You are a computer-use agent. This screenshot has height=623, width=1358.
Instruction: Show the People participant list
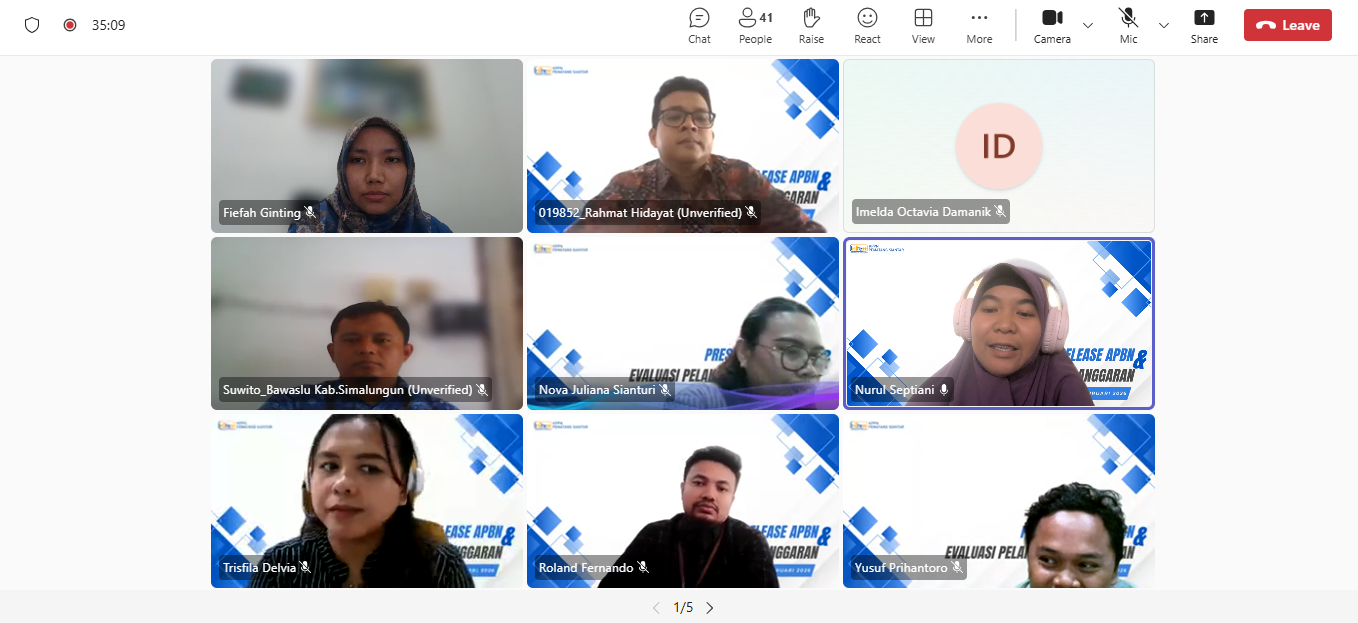(755, 25)
